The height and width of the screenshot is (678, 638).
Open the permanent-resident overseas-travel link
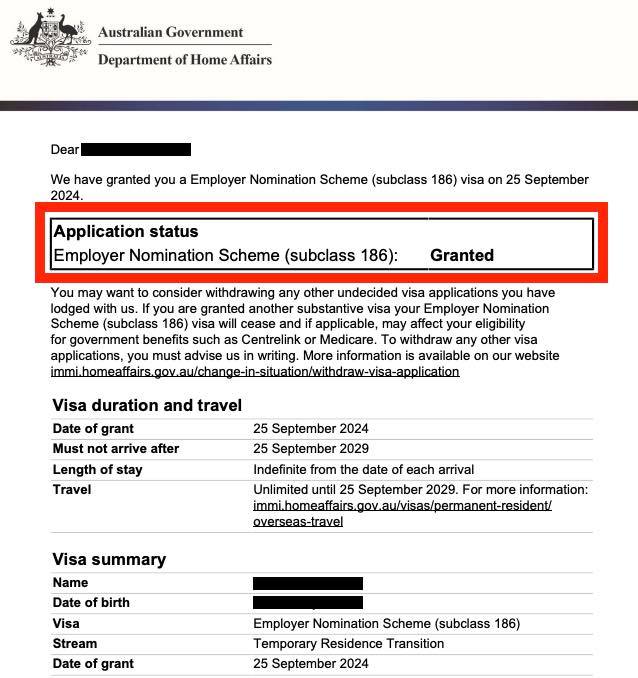point(402,505)
